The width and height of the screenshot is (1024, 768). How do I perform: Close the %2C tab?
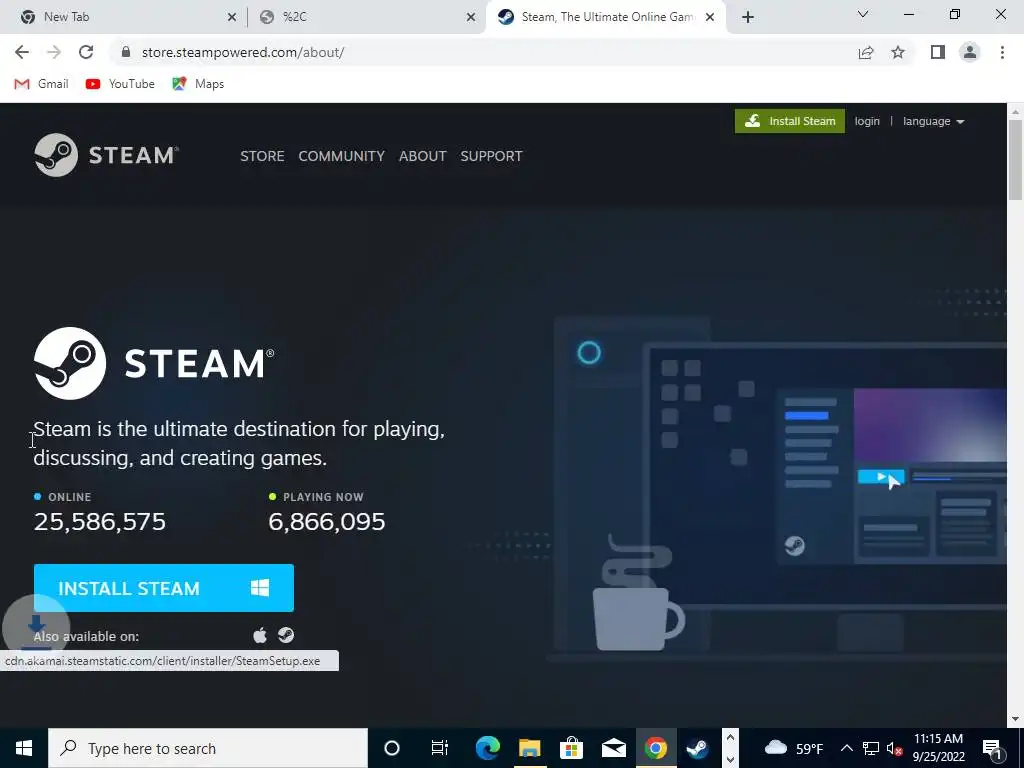point(471,17)
